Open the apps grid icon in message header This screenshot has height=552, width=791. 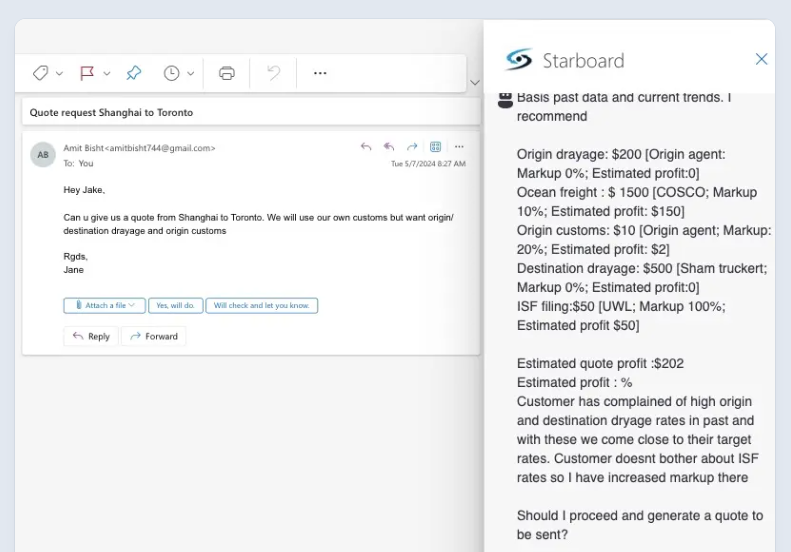(x=435, y=147)
